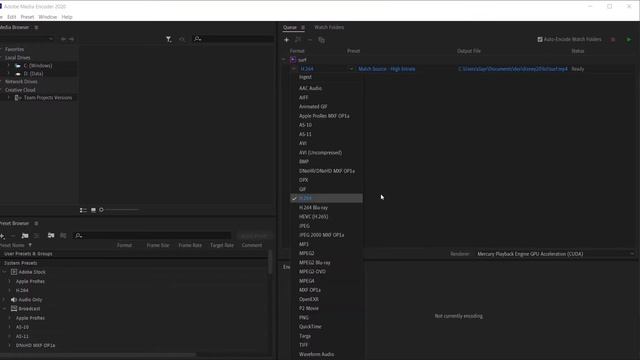Choose Animated GIF from format list
Viewport: 640px width, 360px height.
tap(313, 107)
